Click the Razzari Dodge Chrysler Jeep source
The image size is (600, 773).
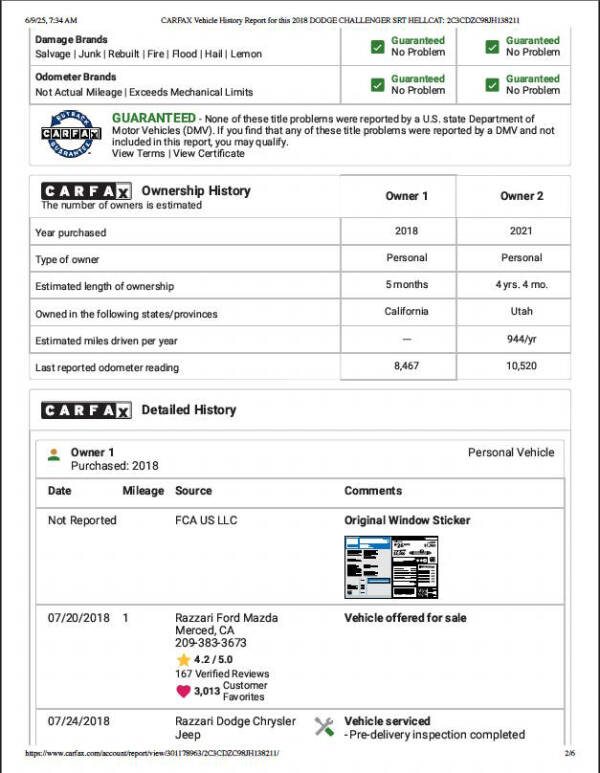[x=235, y=728]
